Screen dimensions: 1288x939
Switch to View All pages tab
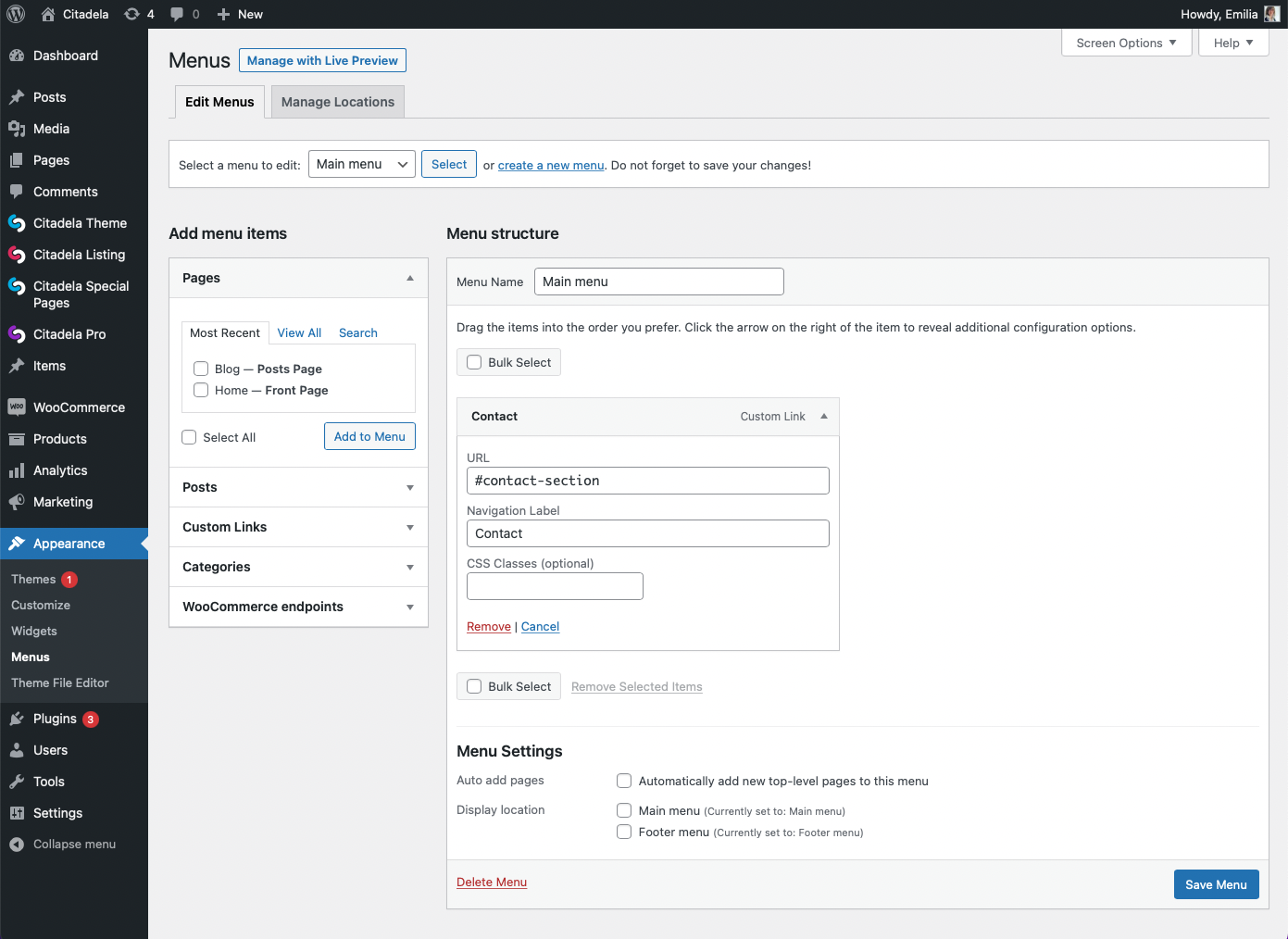299,332
